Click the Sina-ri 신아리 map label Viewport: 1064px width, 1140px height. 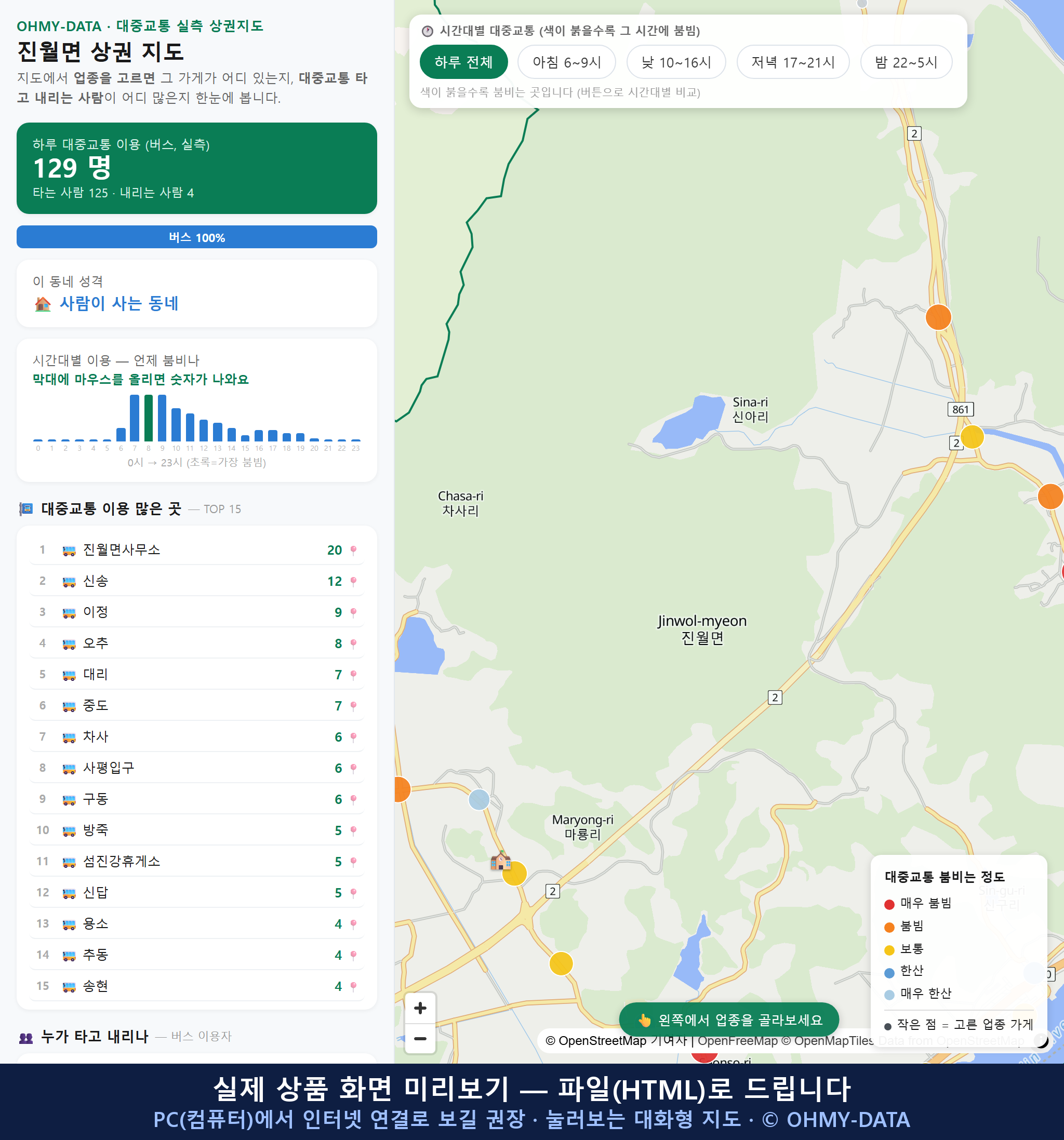coord(750,409)
